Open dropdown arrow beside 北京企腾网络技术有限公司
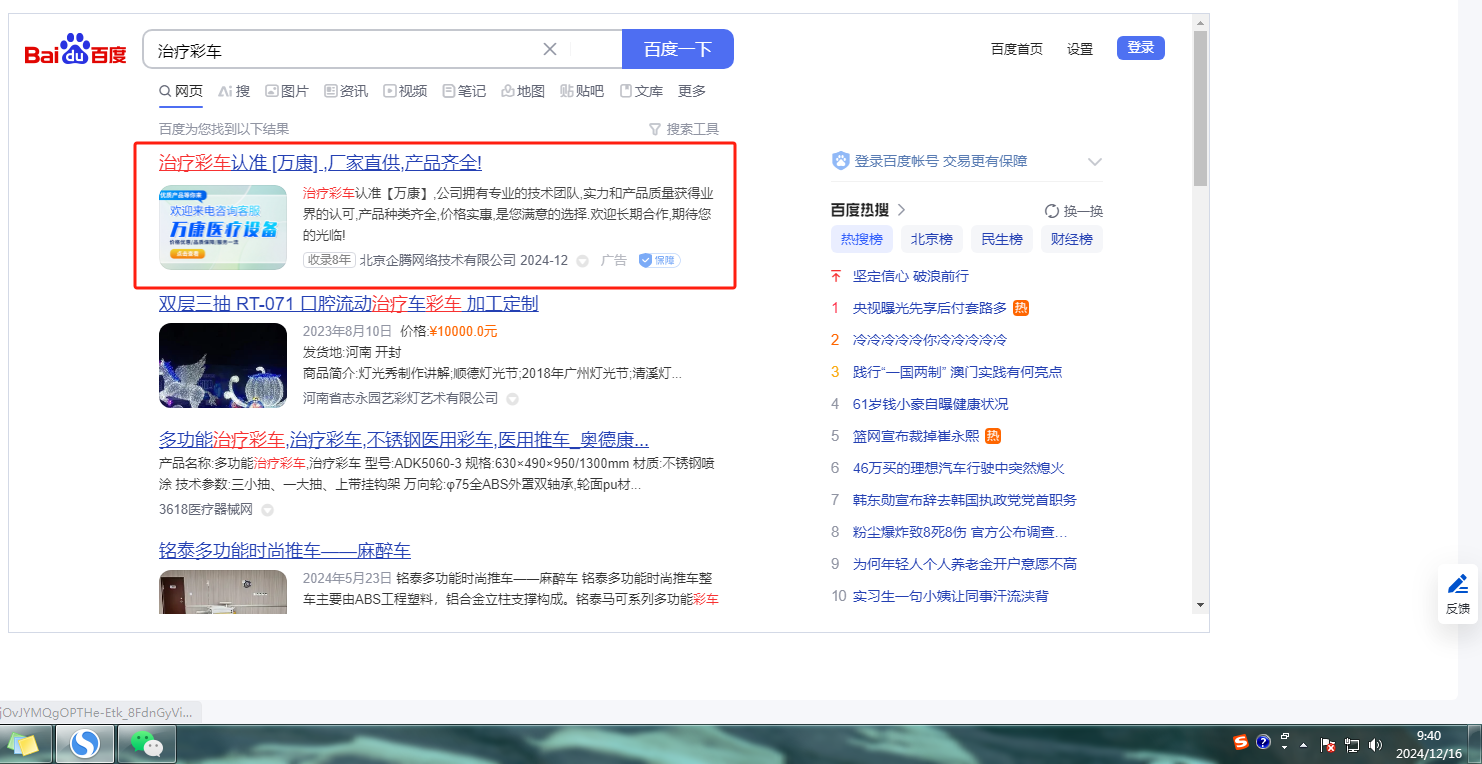 pos(582,261)
